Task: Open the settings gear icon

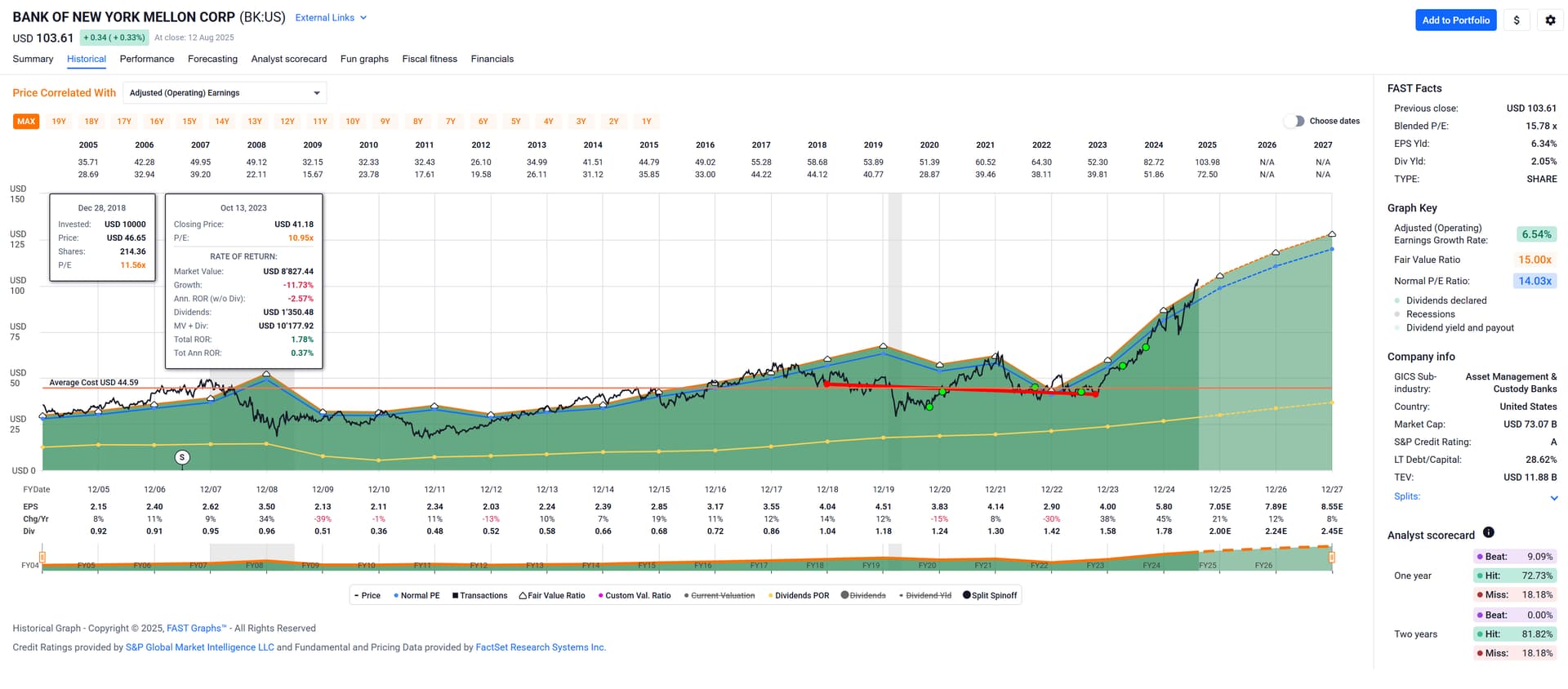Action: (1550, 20)
